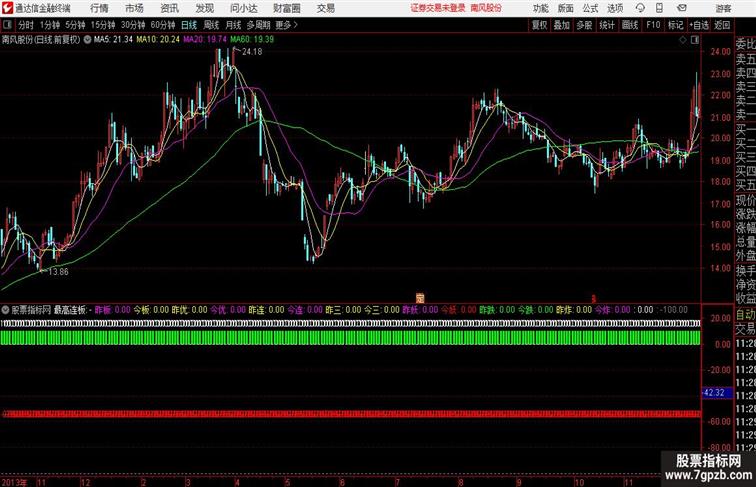
Task: Open the 交易 side tab on right
Action: pyautogui.click(x=745, y=329)
